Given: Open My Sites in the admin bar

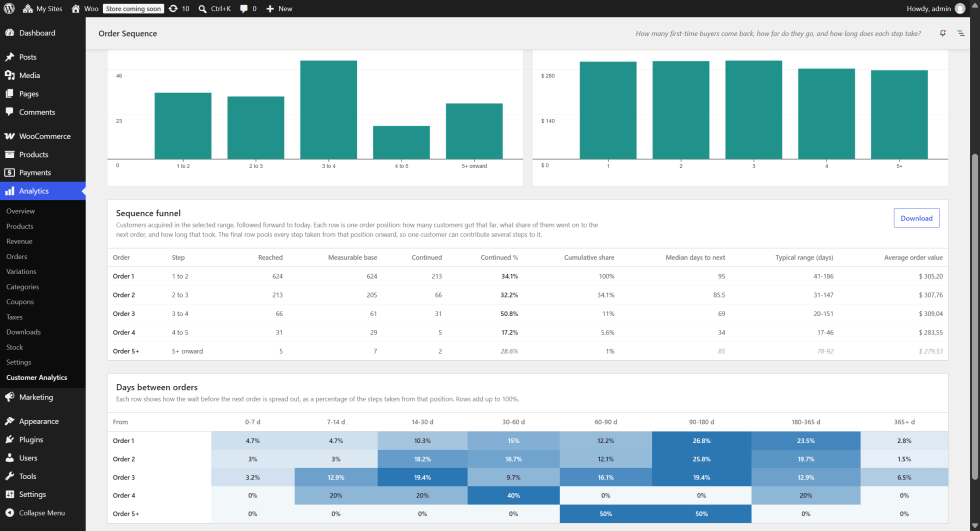Looking at the screenshot, I should [x=42, y=9].
